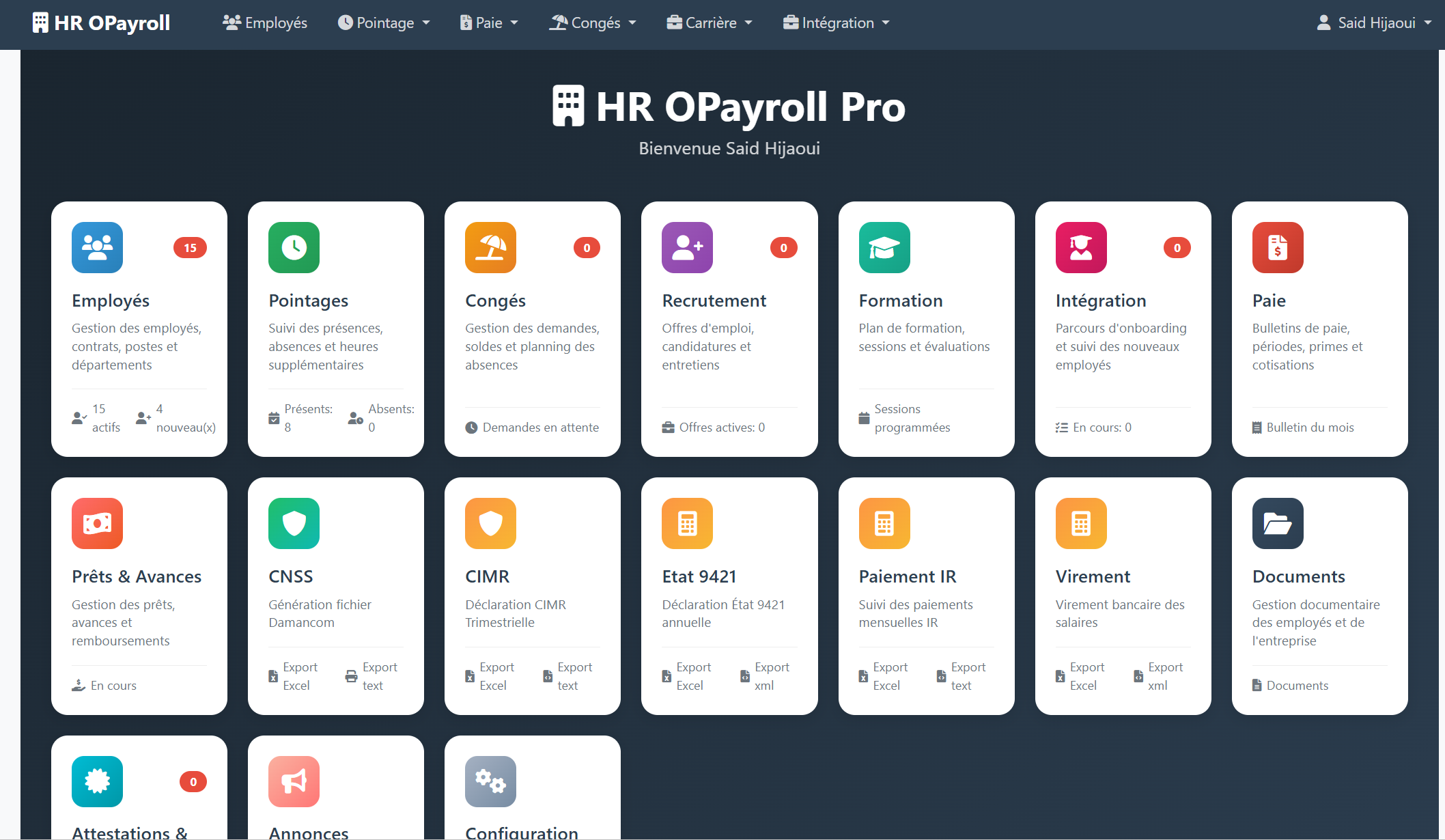This screenshot has width=1445, height=840.
Task: Open the Employés card icon
Action: tap(97, 247)
